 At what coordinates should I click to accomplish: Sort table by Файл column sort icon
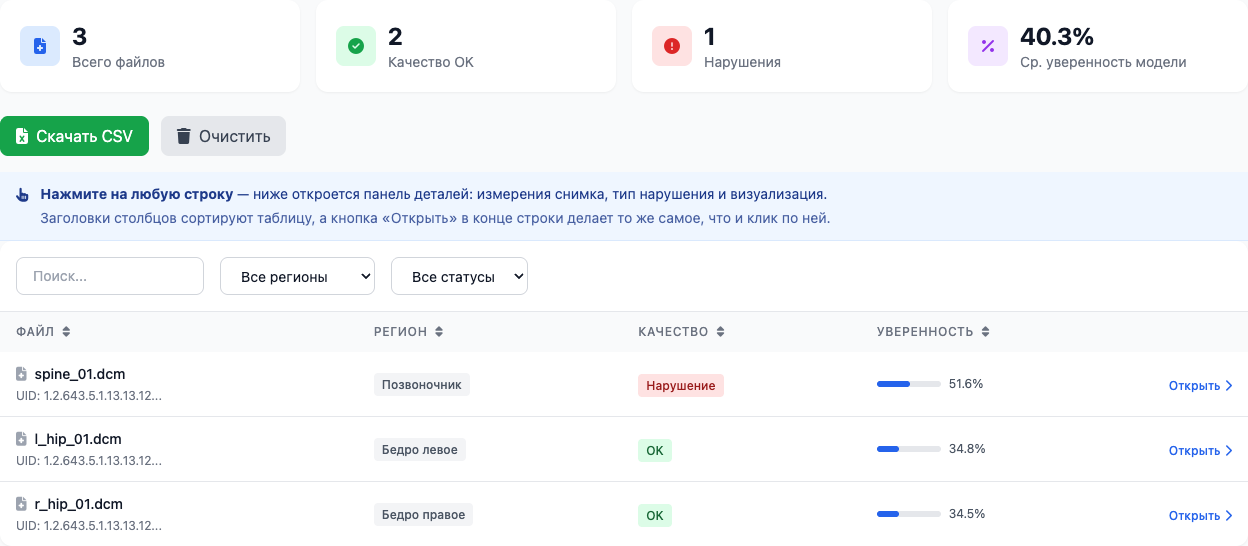(x=67, y=332)
